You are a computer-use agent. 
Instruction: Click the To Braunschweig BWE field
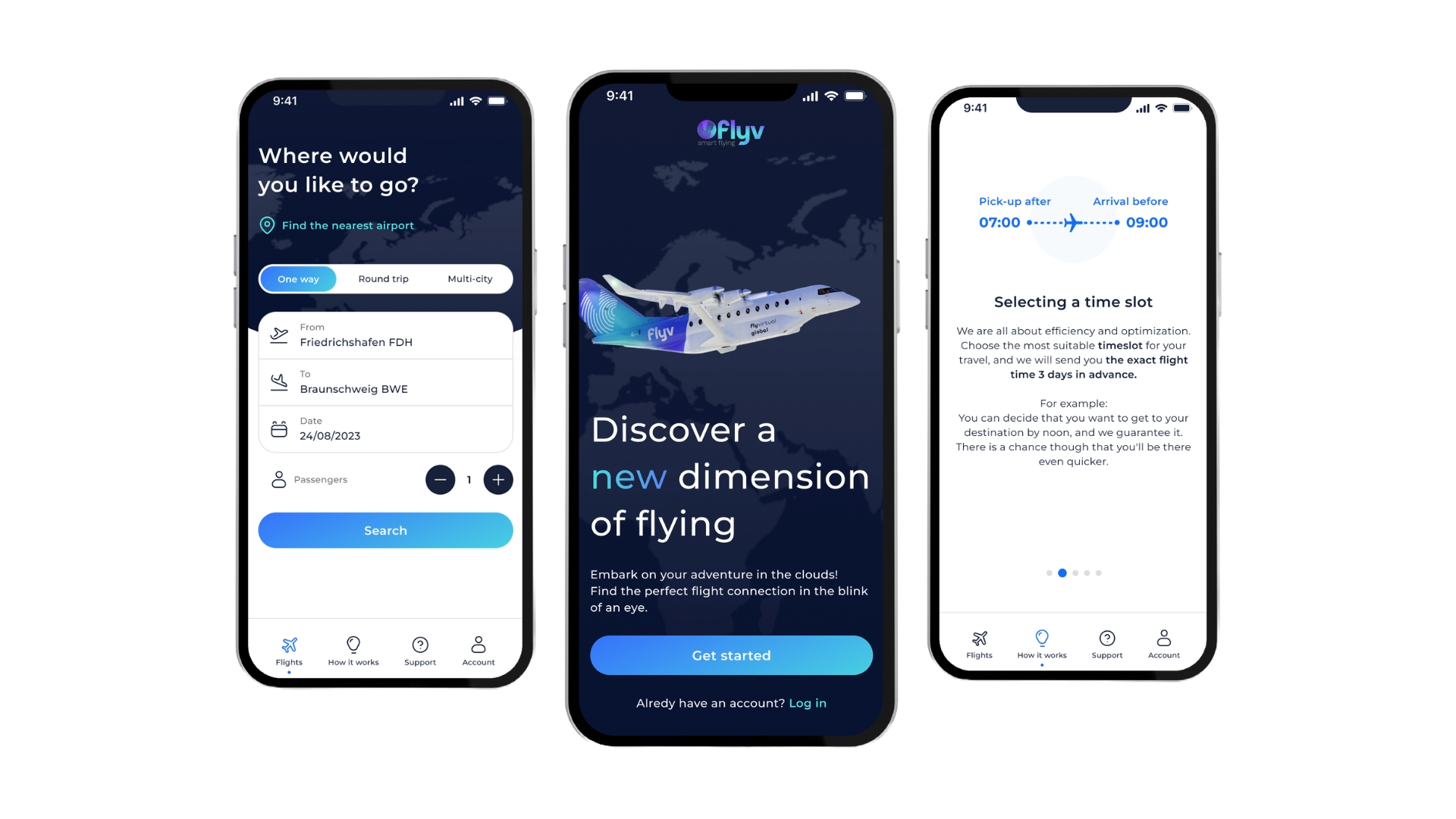coord(385,382)
